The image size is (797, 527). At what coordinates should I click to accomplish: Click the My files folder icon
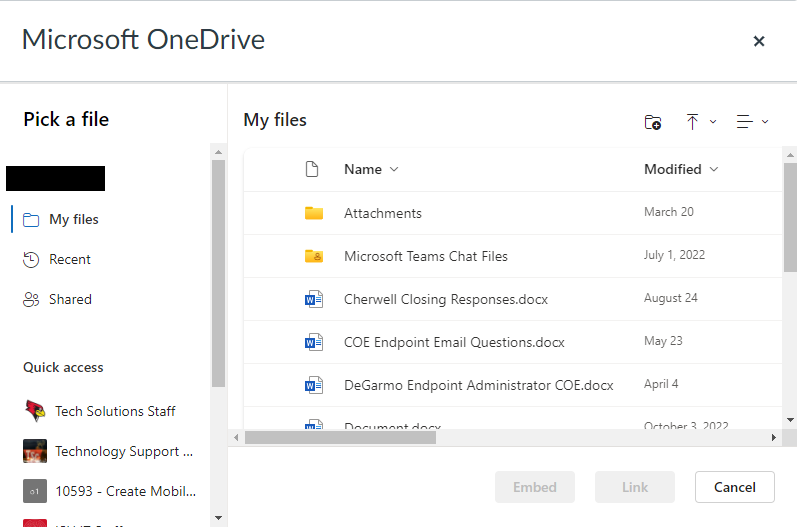coord(31,220)
